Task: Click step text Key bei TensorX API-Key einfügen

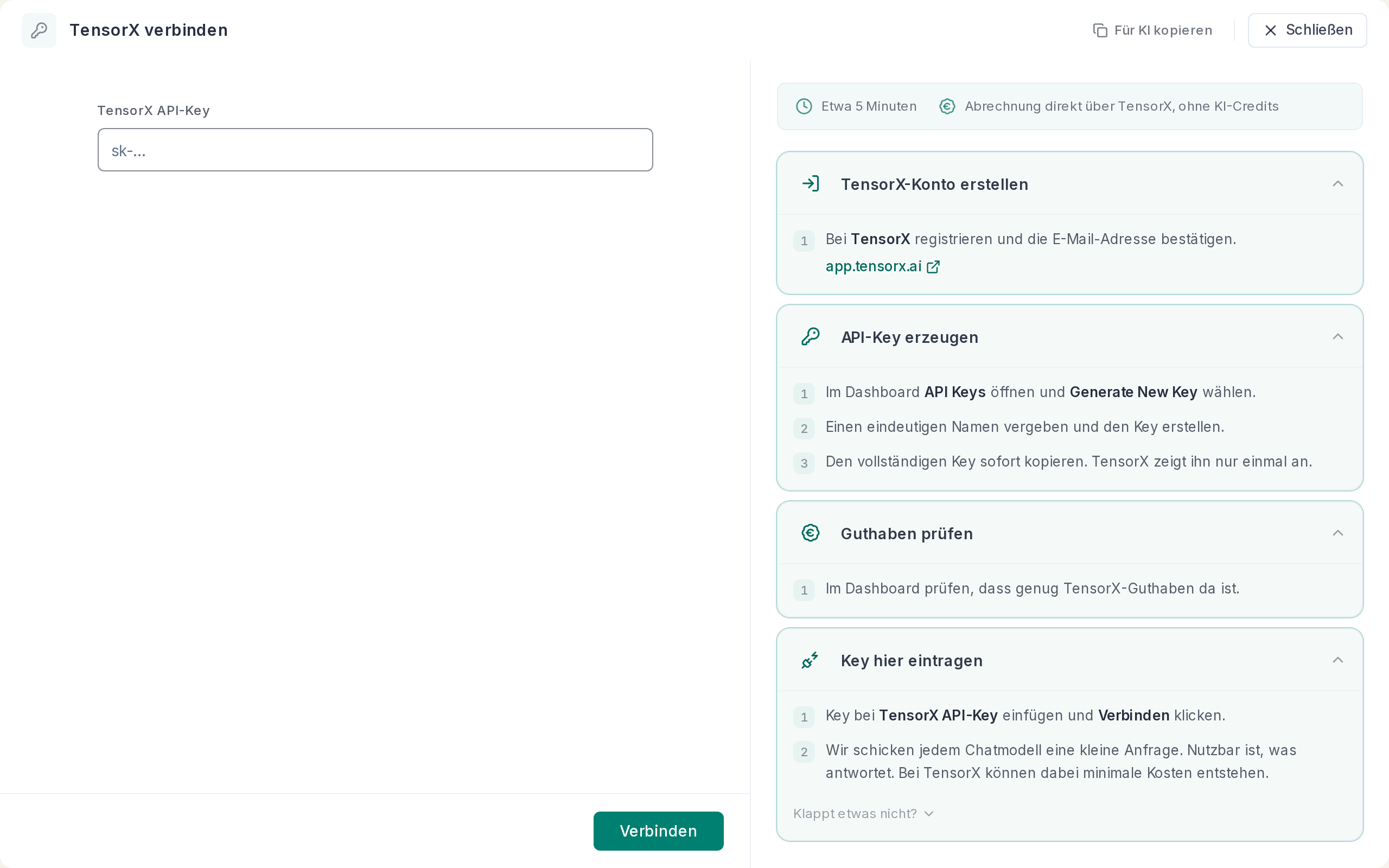Action: point(1025,716)
